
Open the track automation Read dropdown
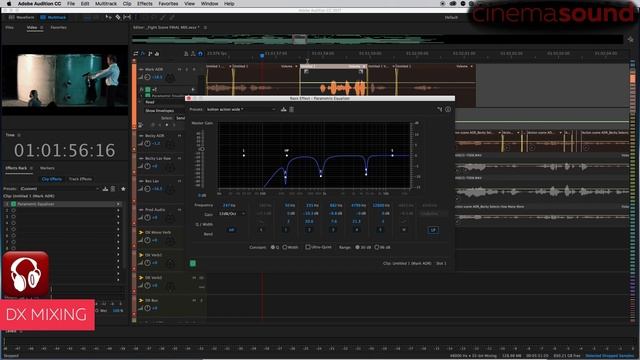click(x=165, y=102)
